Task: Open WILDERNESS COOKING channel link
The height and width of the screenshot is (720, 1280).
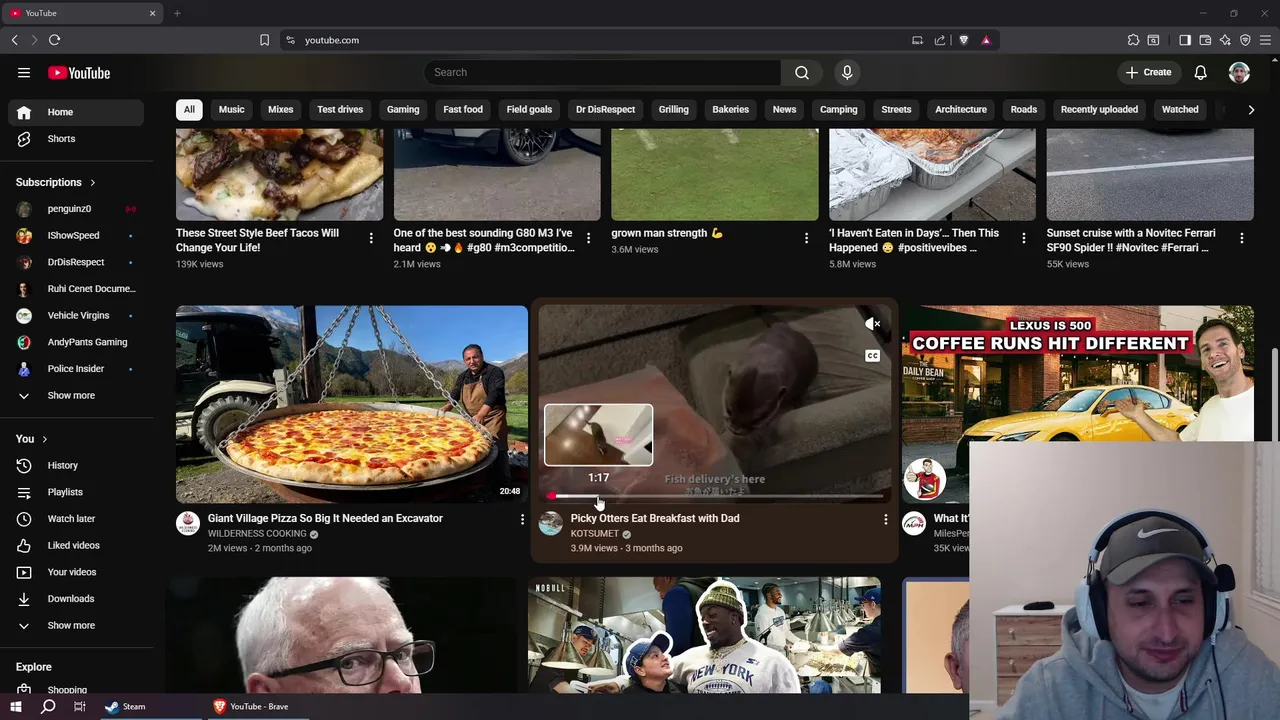Action: pyautogui.click(x=257, y=534)
